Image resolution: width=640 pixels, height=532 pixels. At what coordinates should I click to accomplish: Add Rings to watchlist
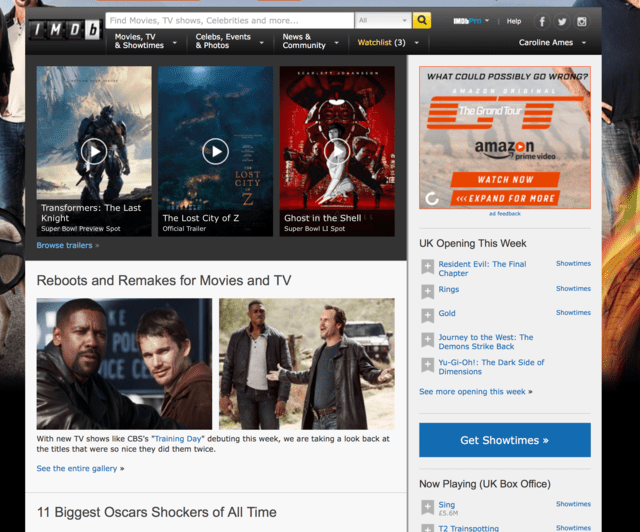coord(427,291)
